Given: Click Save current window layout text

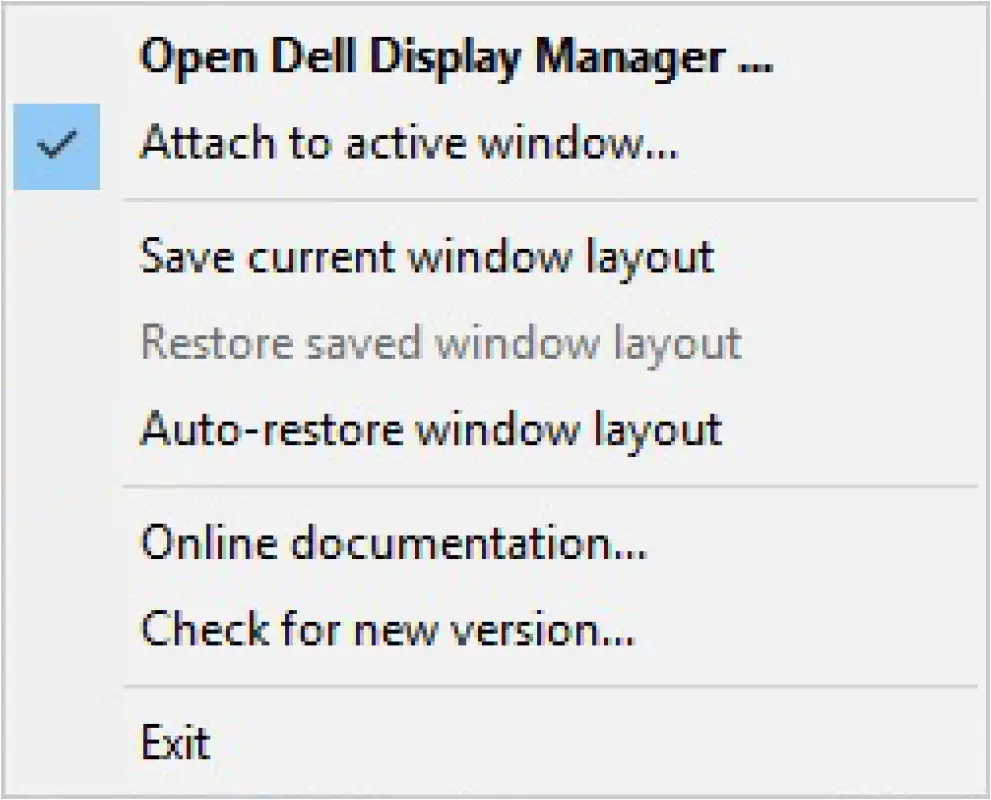Looking at the screenshot, I should tap(430, 257).
